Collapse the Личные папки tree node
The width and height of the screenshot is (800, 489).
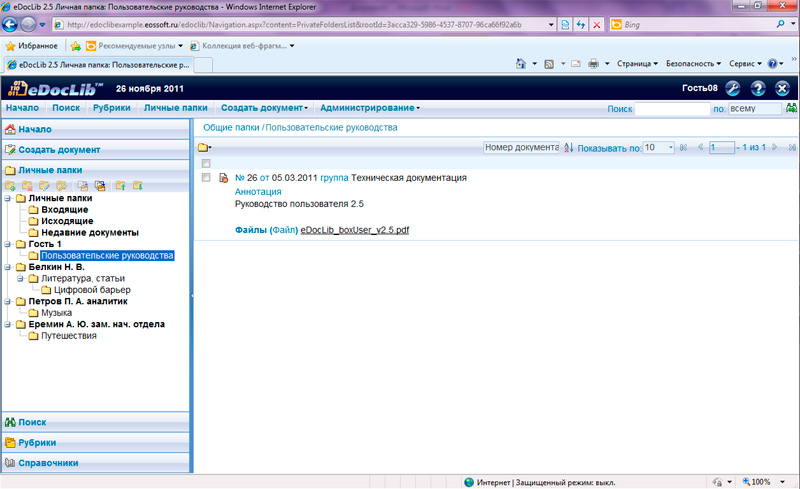[8, 198]
